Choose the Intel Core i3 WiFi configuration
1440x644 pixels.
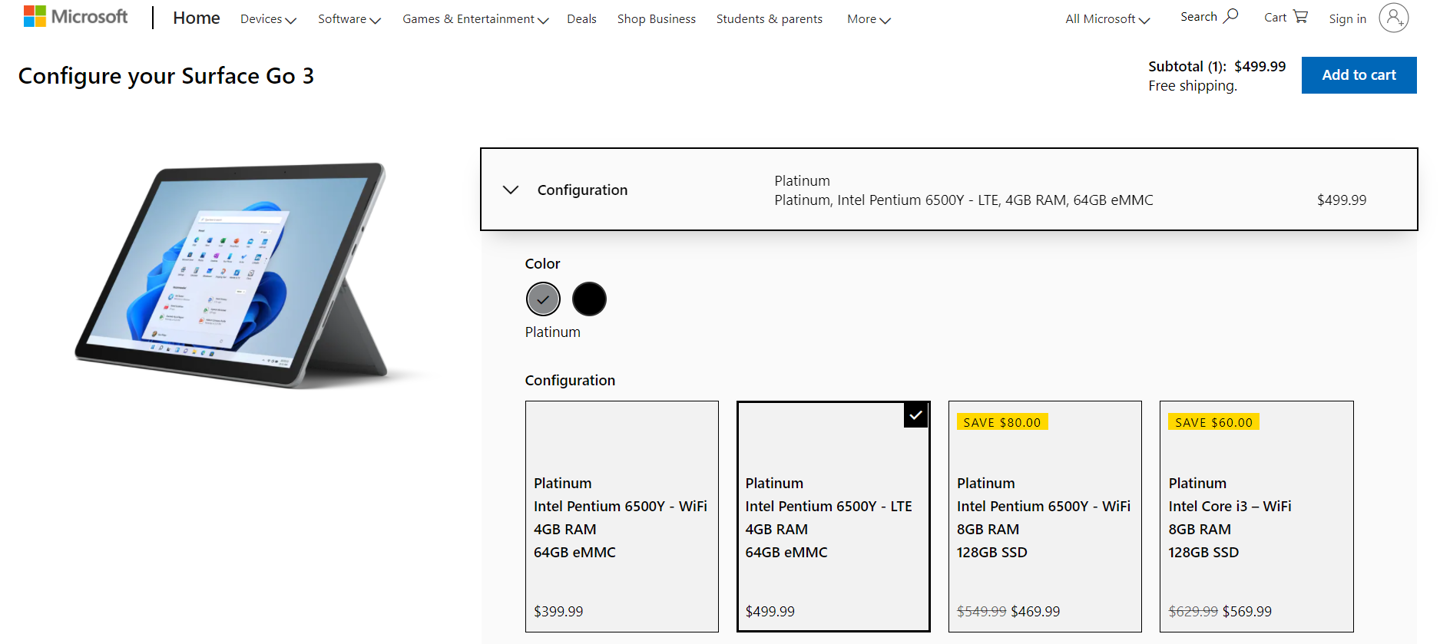(x=1256, y=516)
